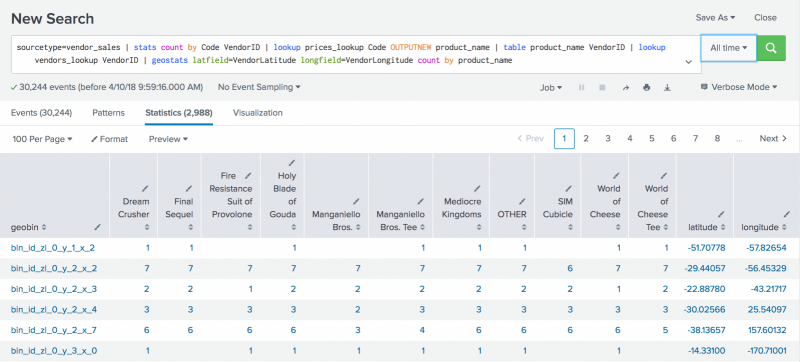Select current page 1 in pagination
800x362 pixels.
(564, 139)
